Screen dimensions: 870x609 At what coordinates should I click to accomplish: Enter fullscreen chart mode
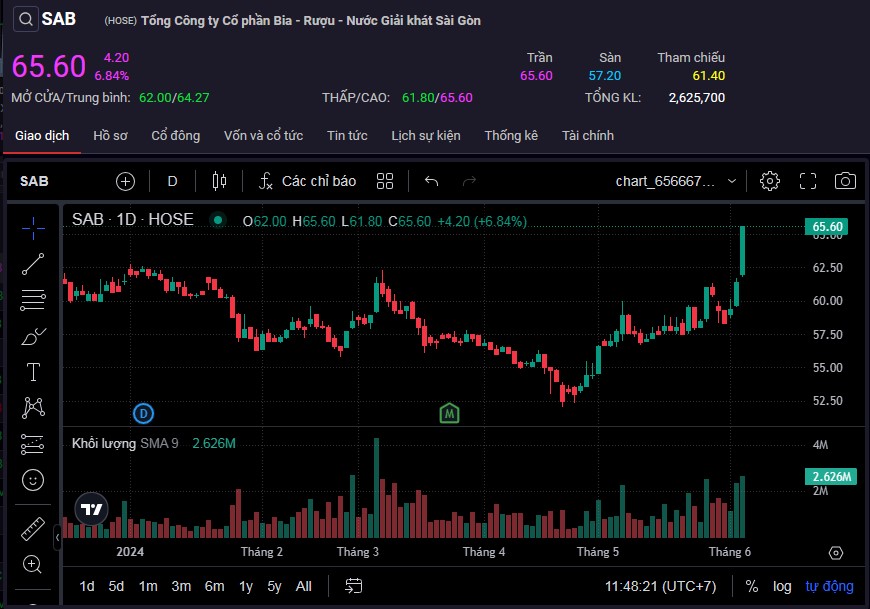point(808,181)
